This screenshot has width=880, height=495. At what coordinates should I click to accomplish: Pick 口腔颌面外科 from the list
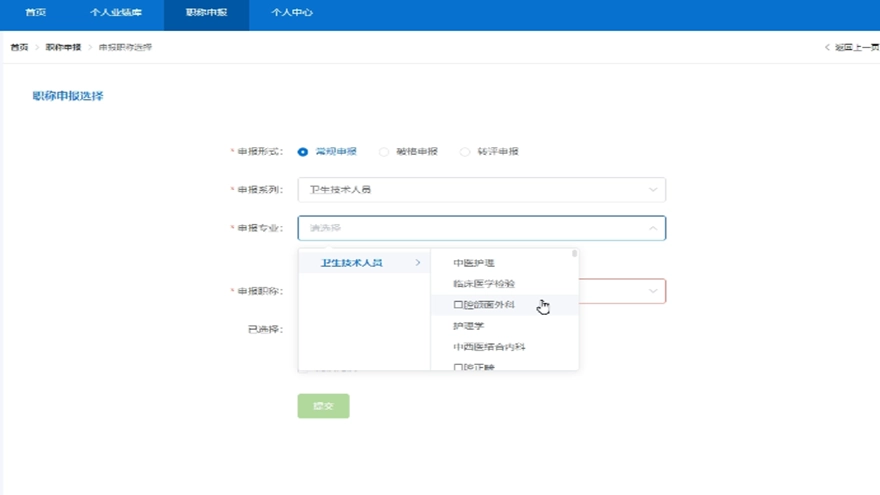[x=484, y=305]
